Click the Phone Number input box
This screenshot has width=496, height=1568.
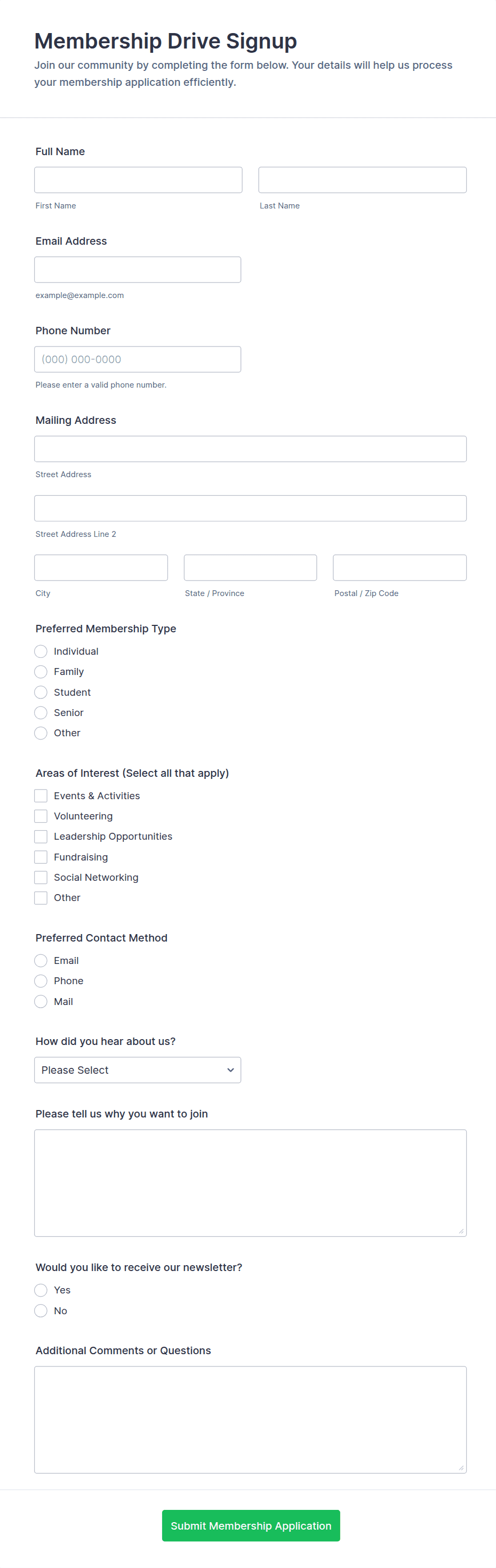(x=138, y=359)
